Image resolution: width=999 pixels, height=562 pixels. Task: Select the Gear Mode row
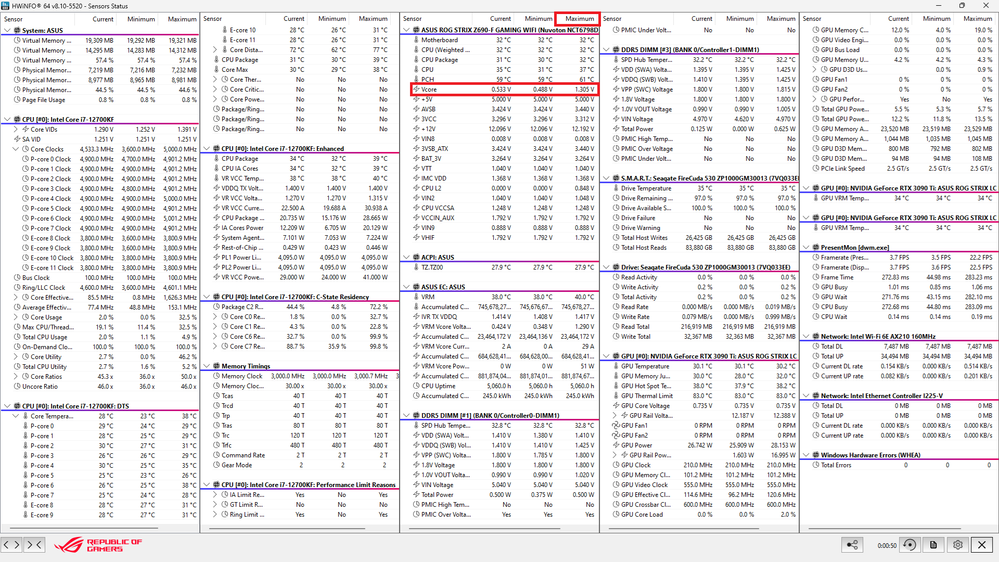299,465
